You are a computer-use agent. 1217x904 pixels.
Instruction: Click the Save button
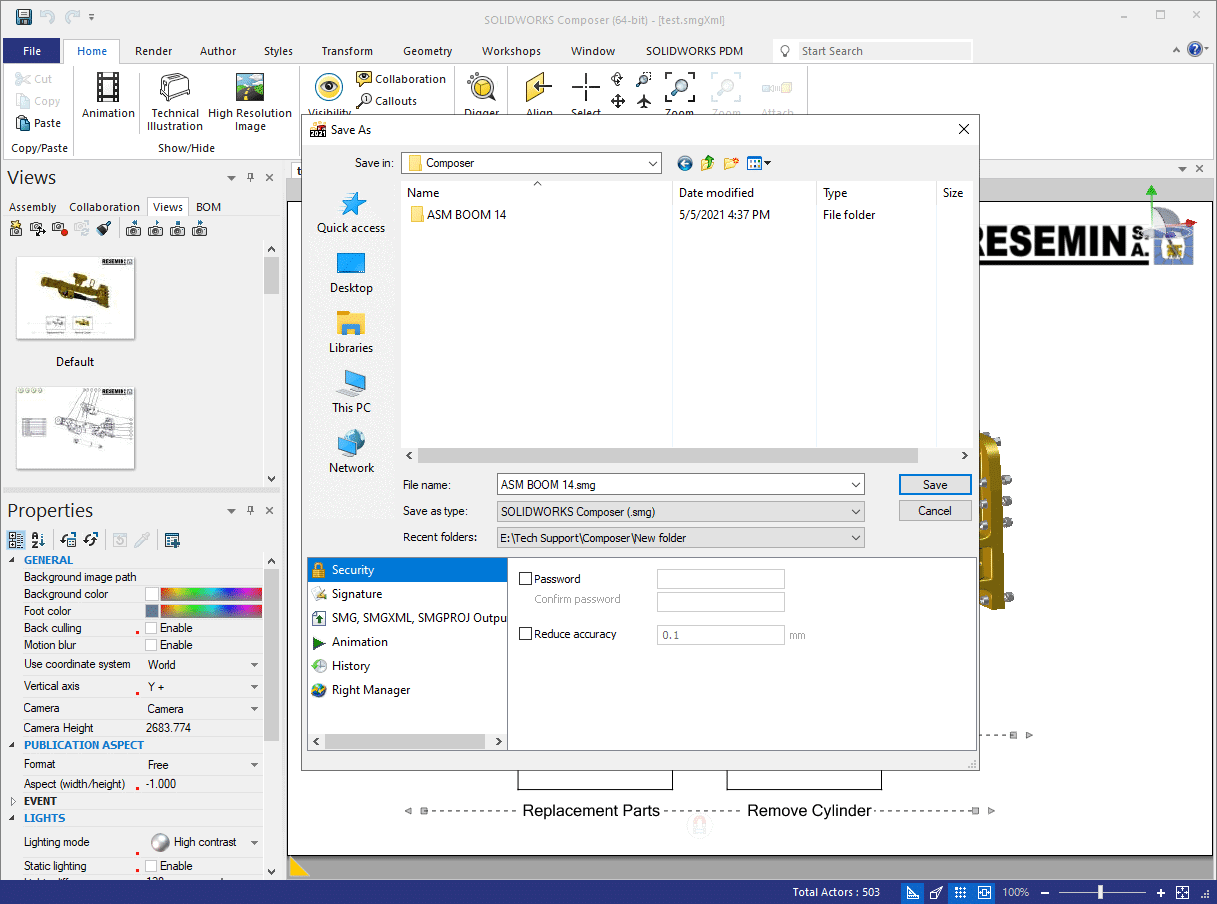(x=934, y=483)
